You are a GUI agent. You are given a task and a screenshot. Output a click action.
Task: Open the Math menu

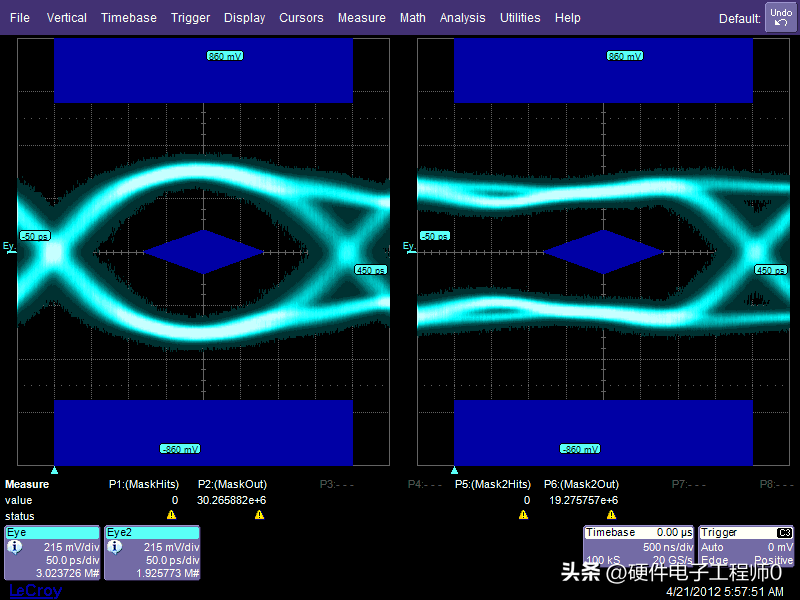click(x=412, y=18)
